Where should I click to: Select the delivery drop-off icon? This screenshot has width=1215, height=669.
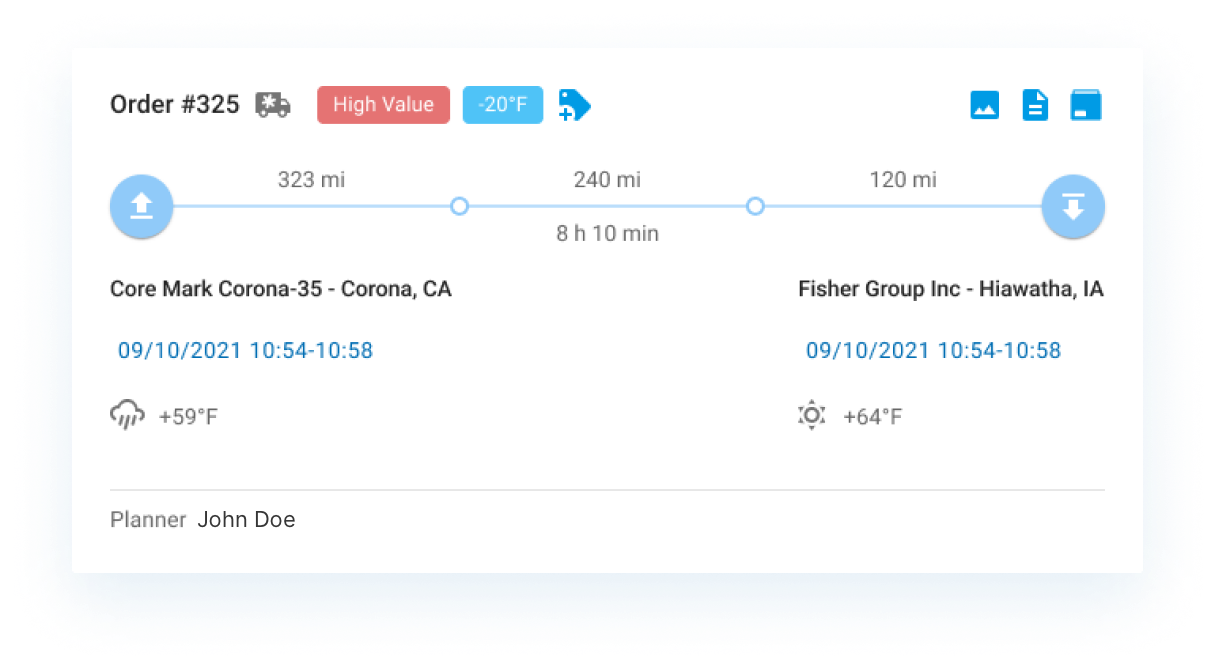point(1073,206)
